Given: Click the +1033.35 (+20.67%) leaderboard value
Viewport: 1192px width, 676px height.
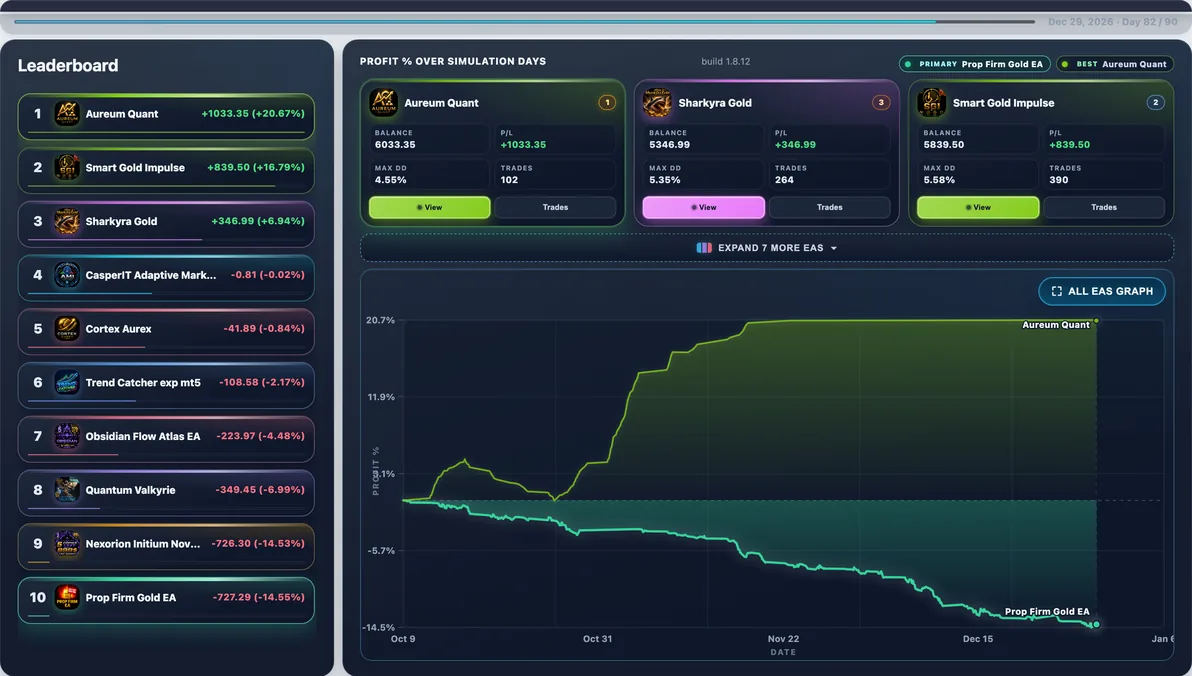Looking at the screenshot, I should click(252, 113).
